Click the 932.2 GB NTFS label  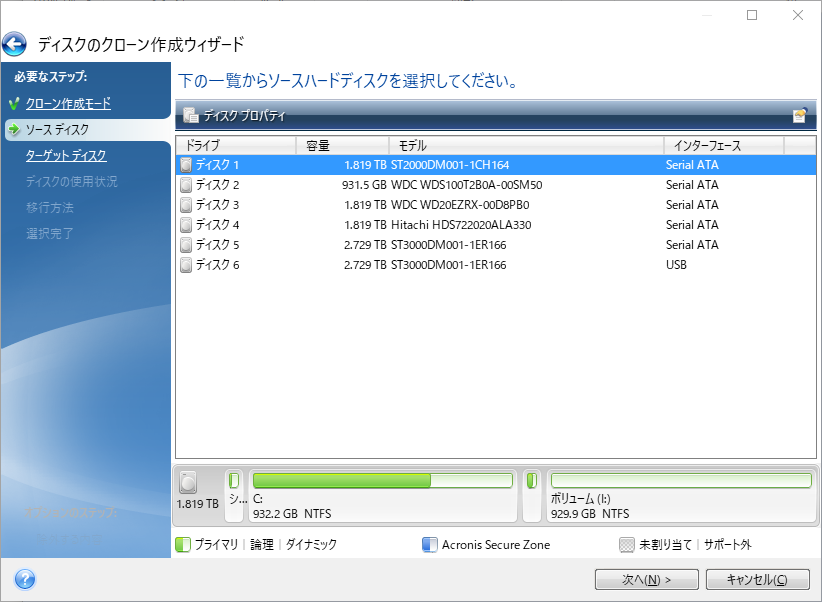tap(292, 514)
